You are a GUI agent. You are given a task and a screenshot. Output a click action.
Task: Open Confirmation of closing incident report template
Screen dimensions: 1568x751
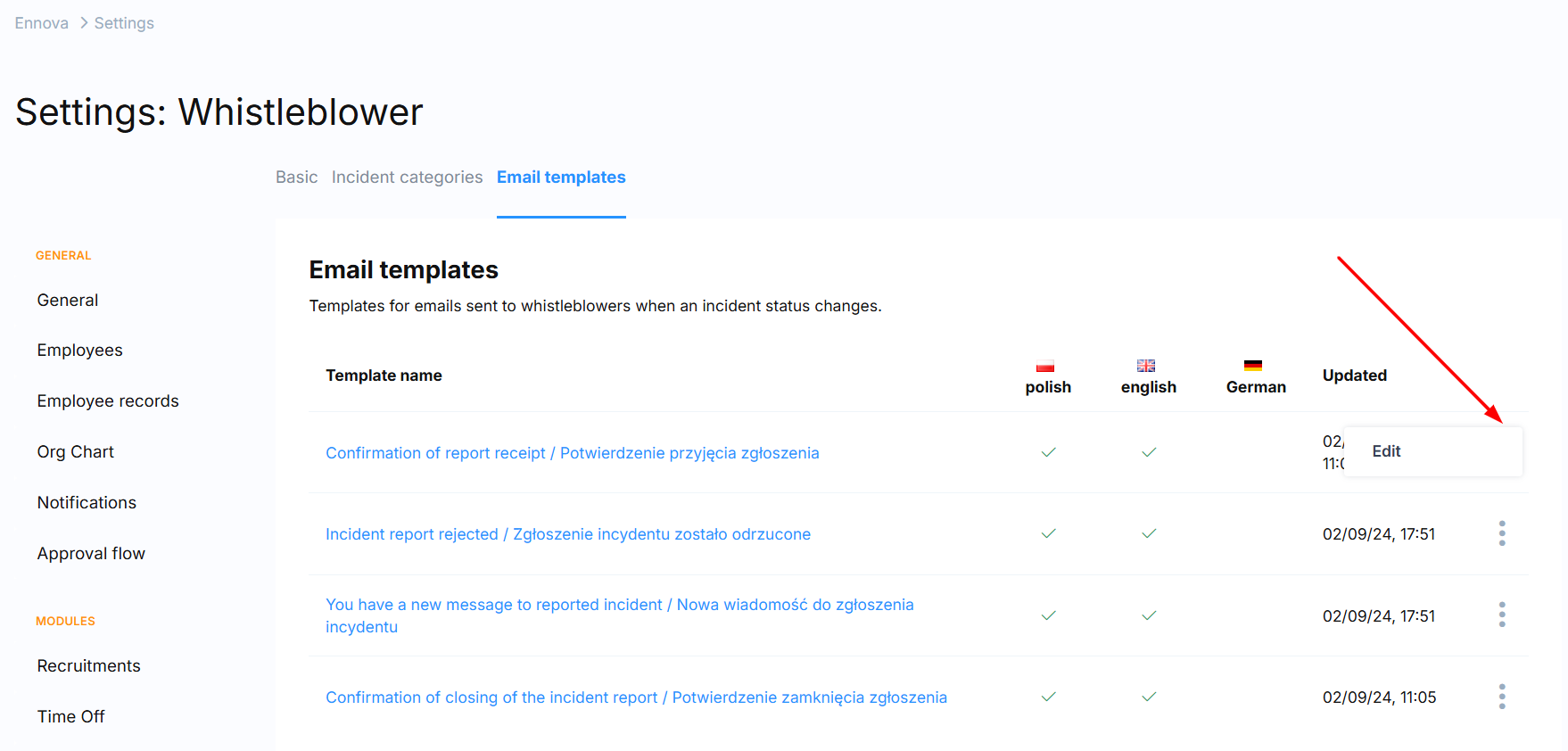[x=636, y=697]
